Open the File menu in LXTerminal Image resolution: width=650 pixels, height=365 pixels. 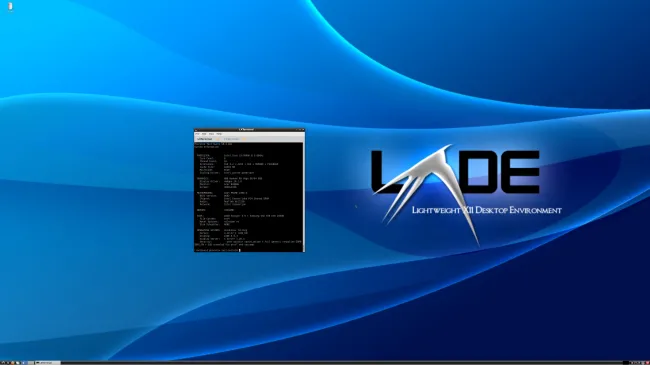pyautogui.click(x=197, y=134)
